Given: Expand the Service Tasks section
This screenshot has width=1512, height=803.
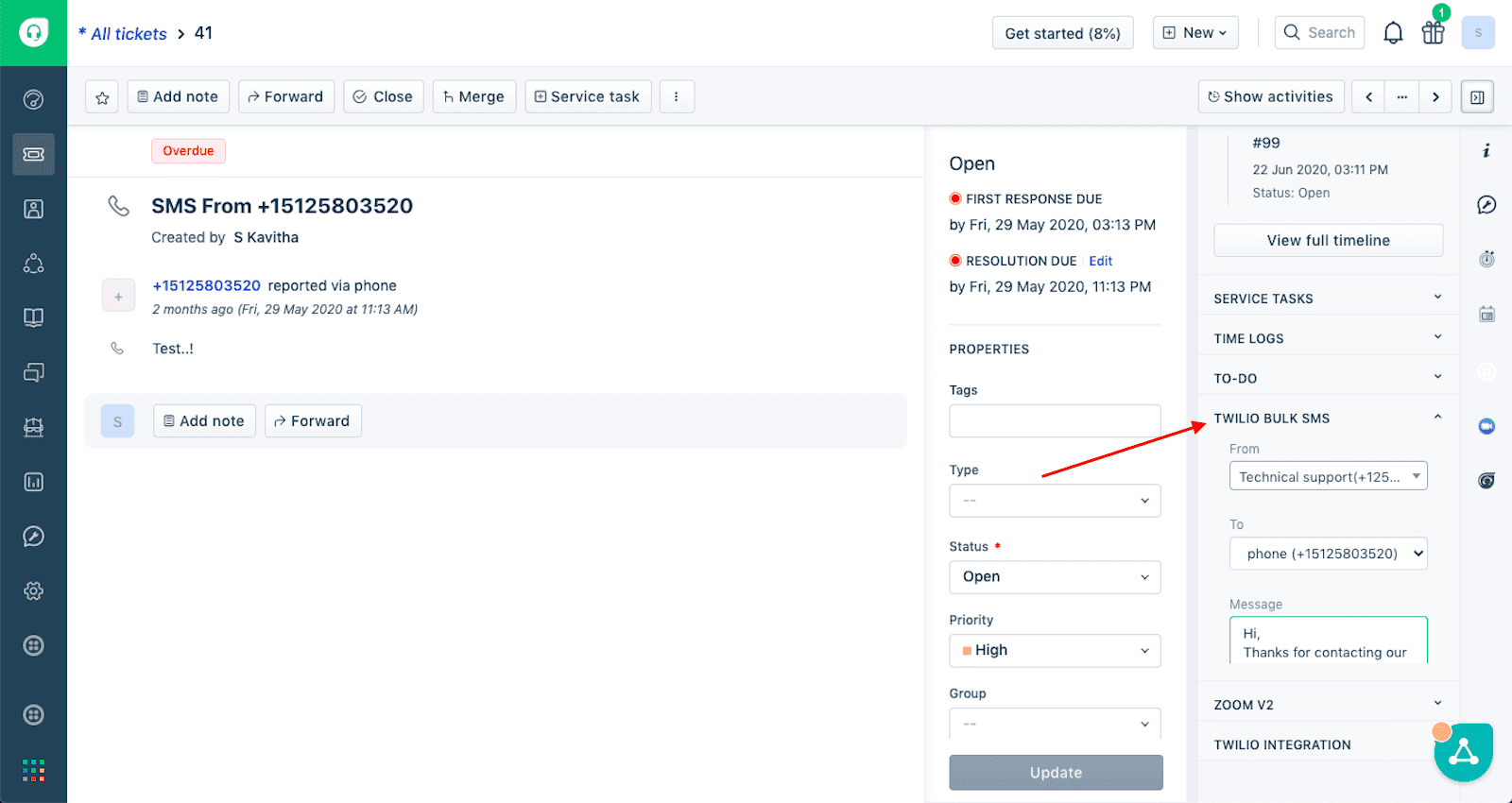Looking at the screenshot, I should click(x=1328, y=299).
